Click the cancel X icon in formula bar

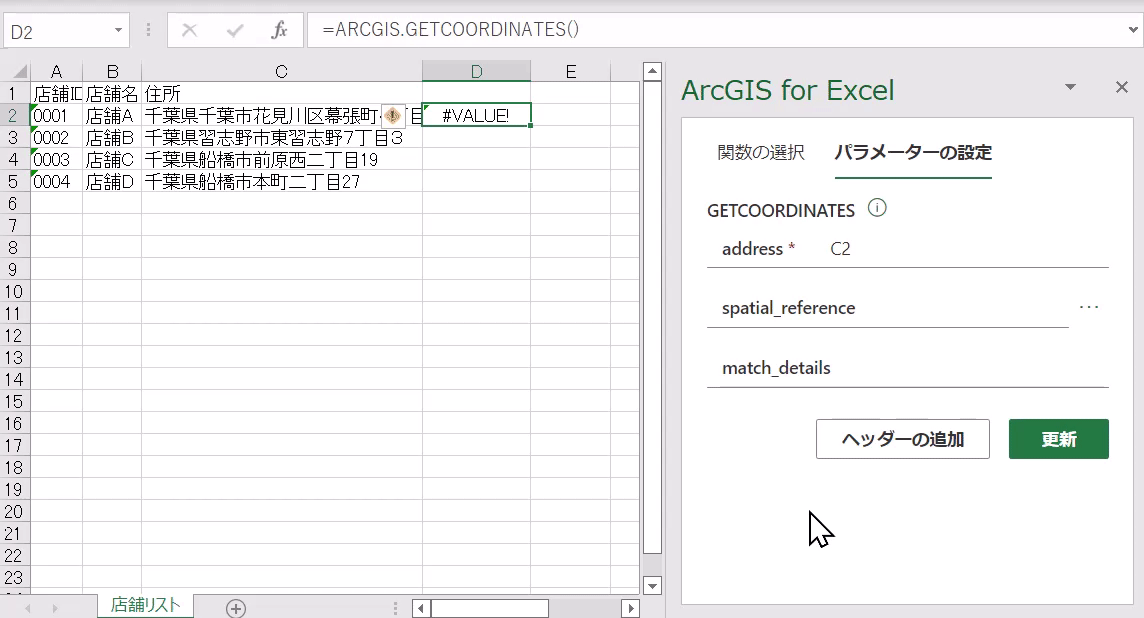(190, 30)
